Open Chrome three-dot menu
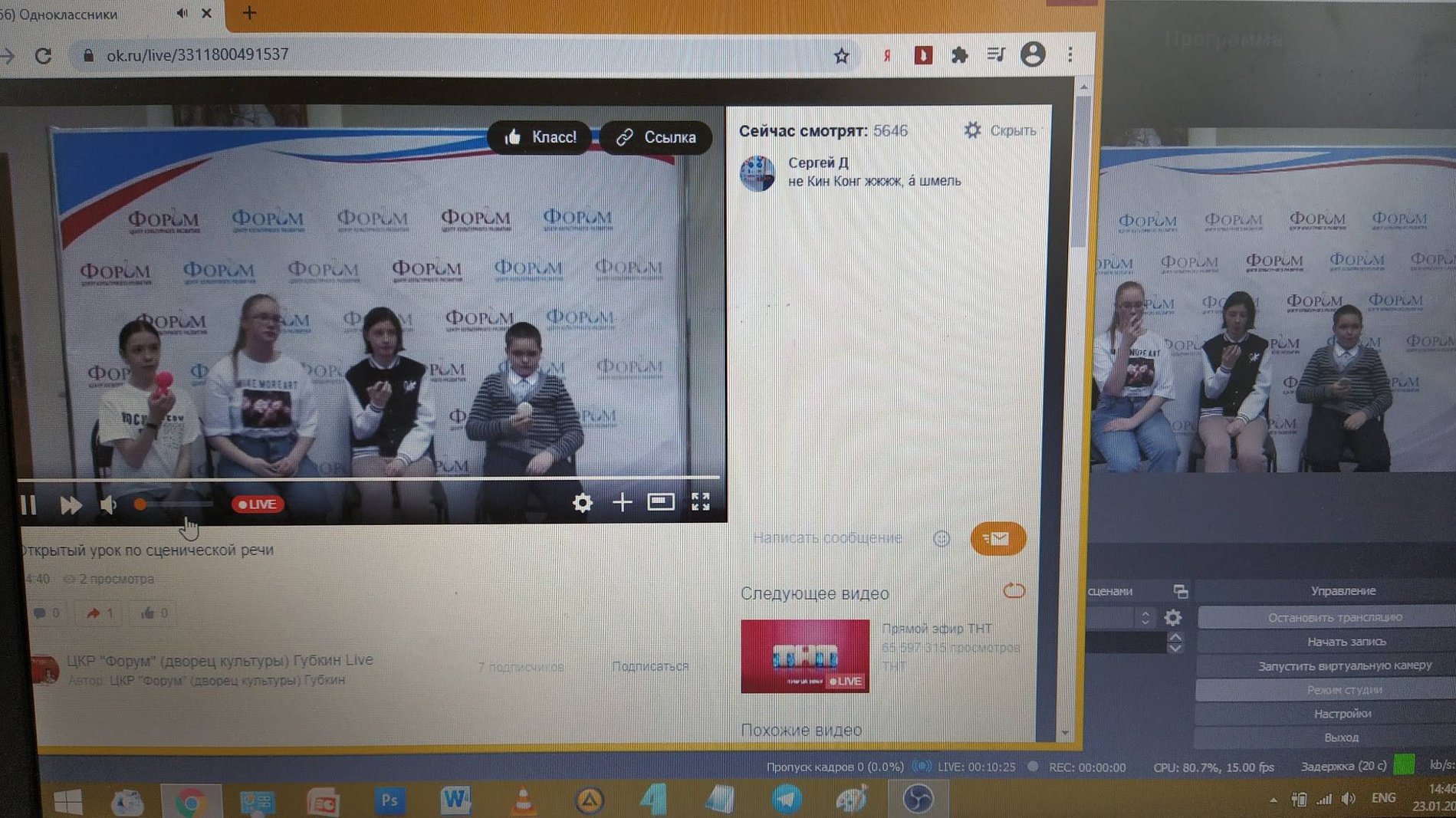The image size is (1456, 818). [x=1070, y=55]
